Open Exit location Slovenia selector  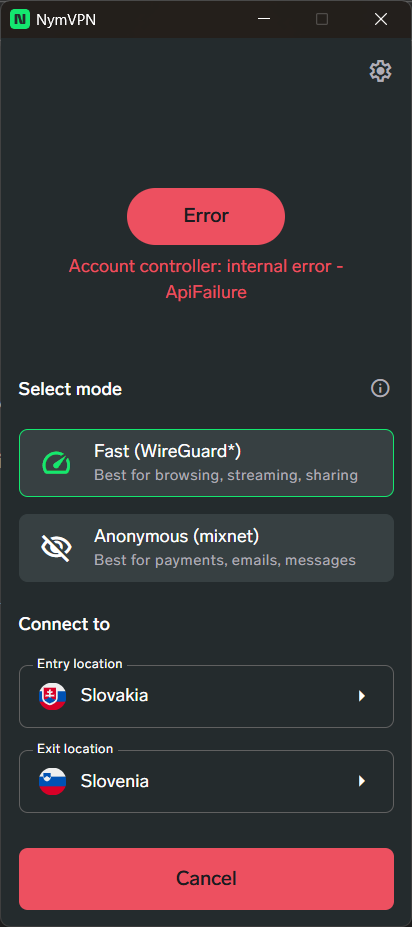[x=206, y=781]
